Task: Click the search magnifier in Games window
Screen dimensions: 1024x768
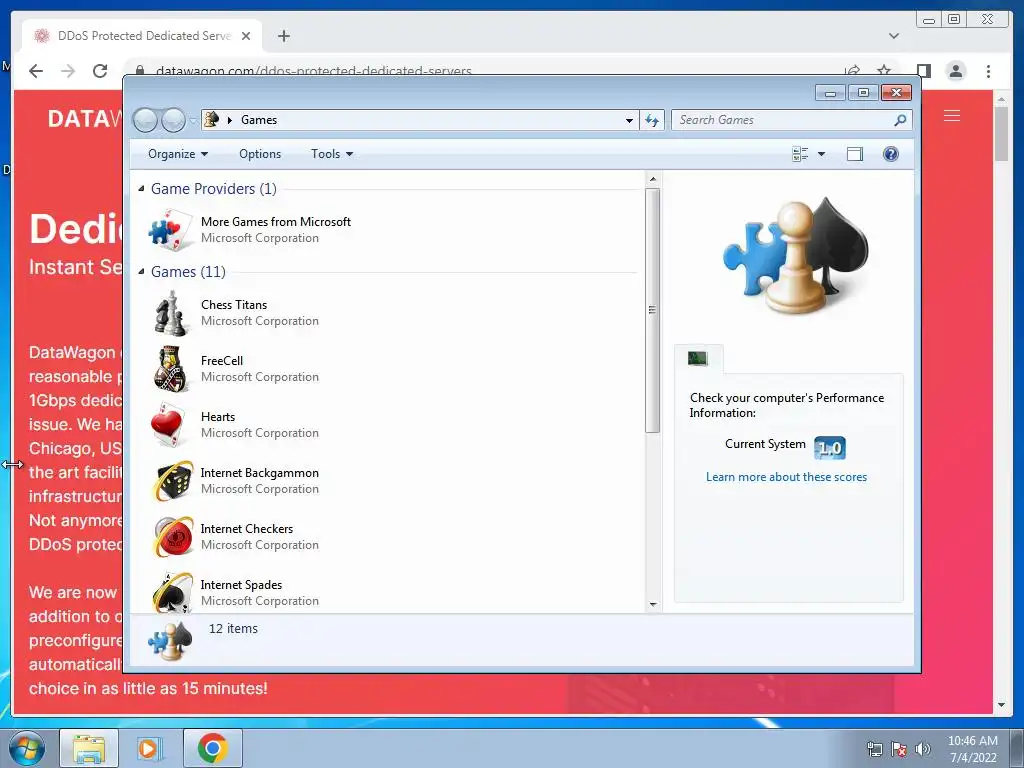Action: pos(900,120)
